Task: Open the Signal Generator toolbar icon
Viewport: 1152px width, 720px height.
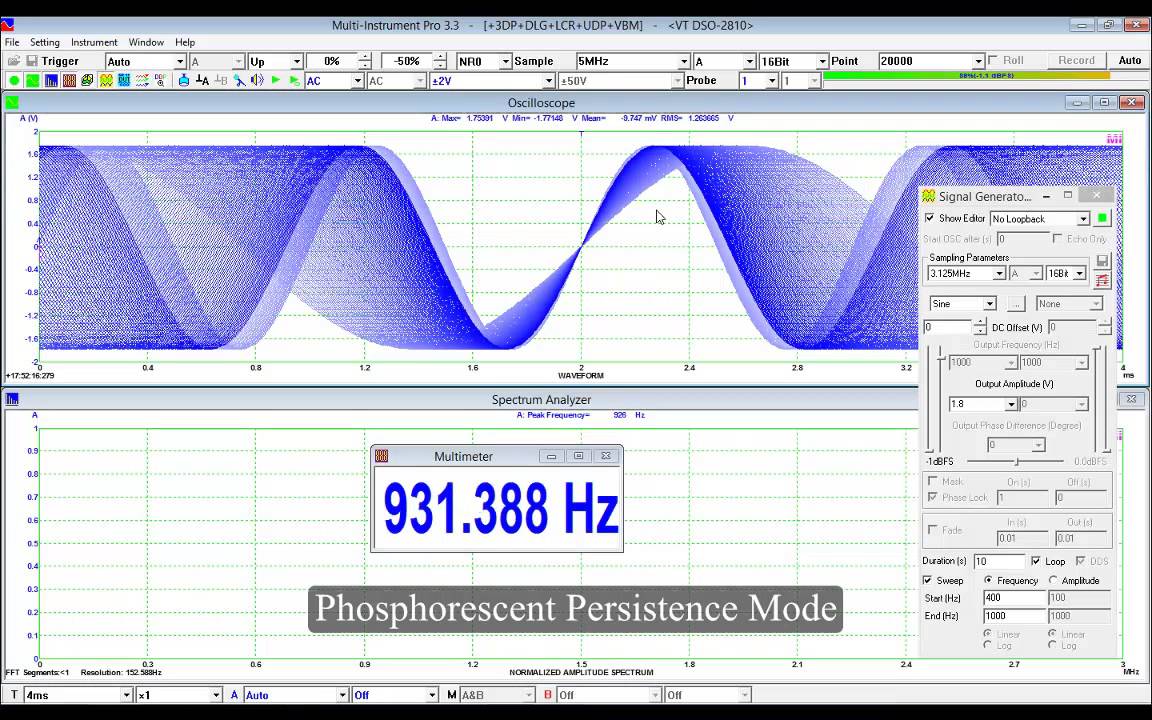Action: (x=106, y=80)
